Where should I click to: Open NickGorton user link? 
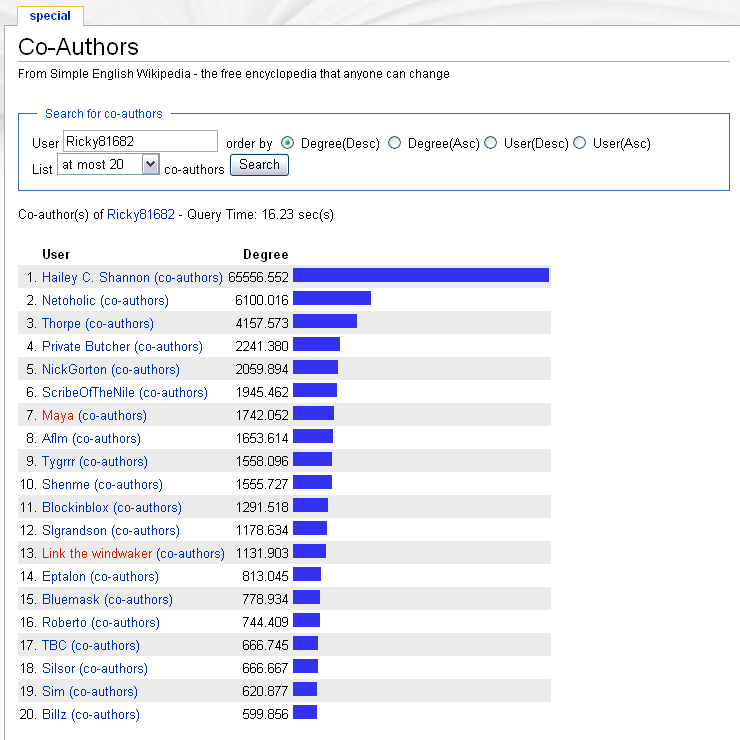pos(75,369)
